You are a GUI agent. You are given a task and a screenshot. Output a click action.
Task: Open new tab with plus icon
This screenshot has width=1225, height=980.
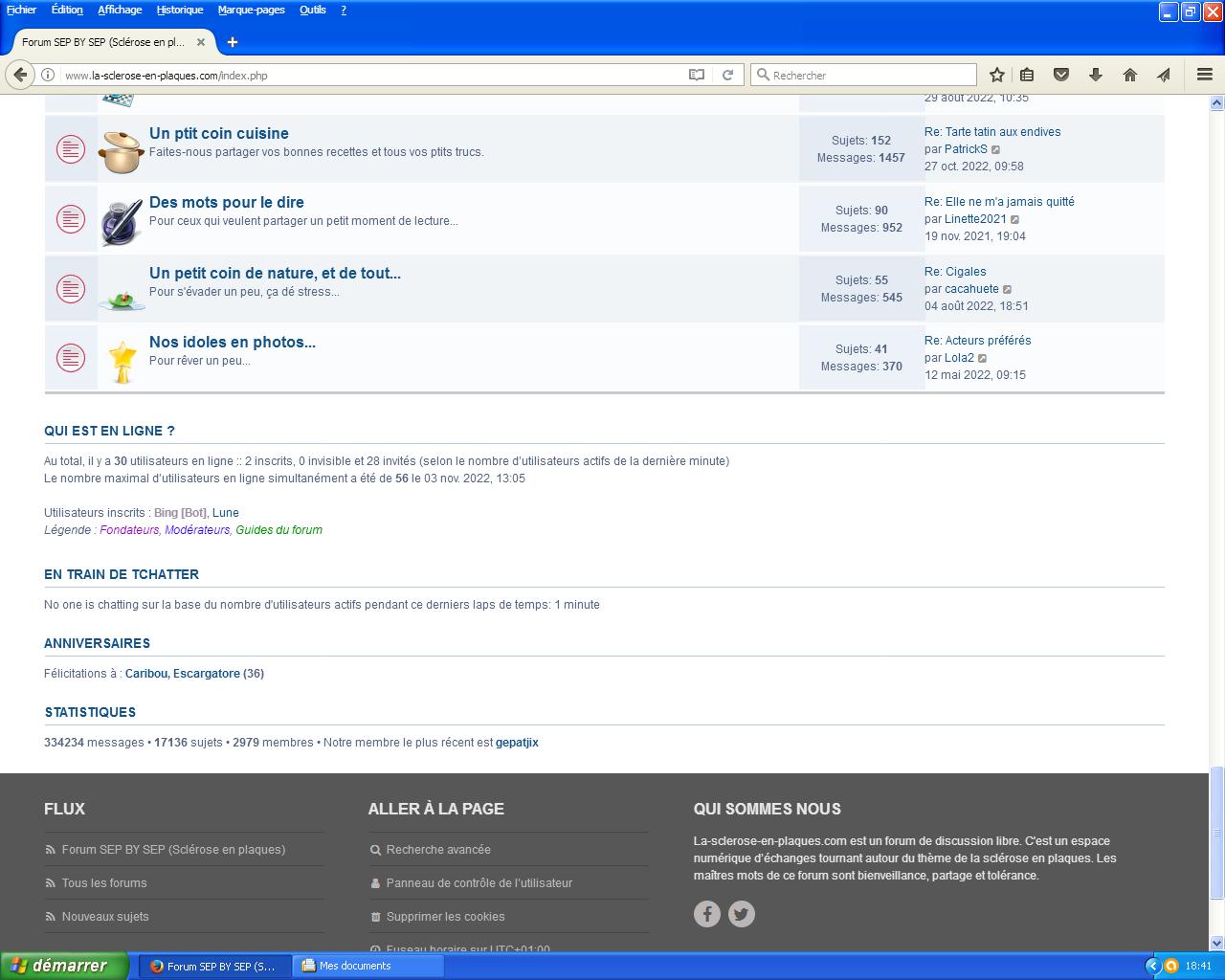tap(233, 42)
